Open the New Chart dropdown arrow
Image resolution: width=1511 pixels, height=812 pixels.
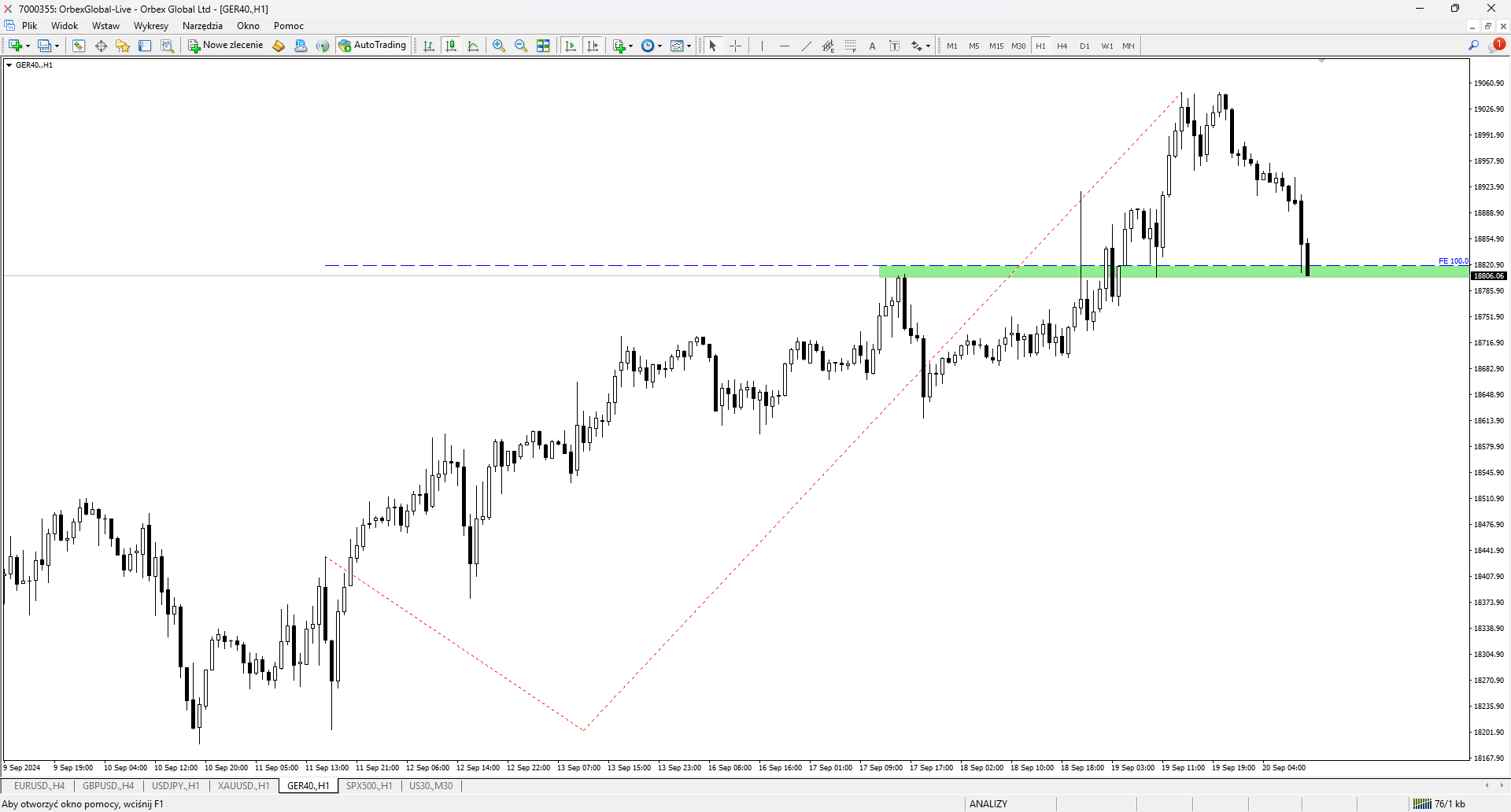(28, 46)
